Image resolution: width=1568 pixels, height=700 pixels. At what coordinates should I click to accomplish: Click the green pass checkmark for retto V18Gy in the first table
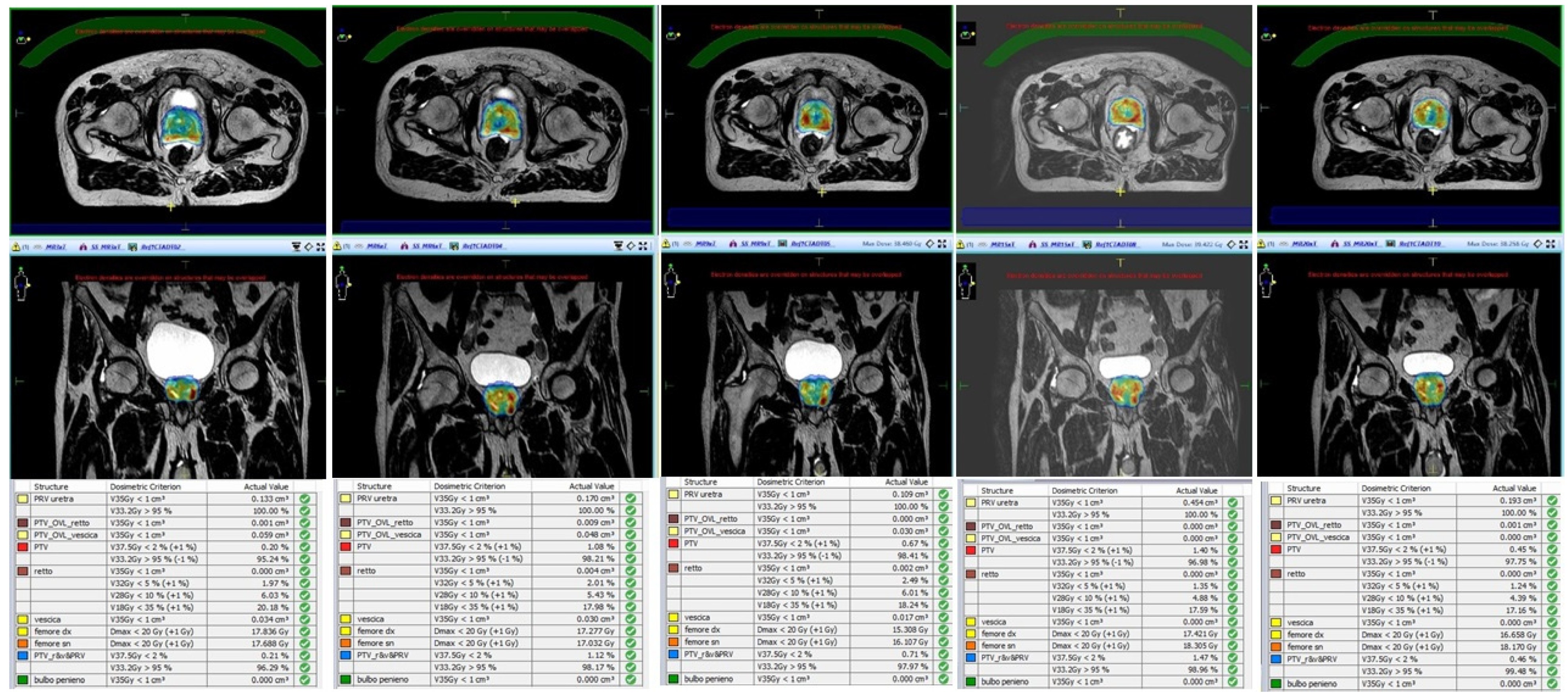click(x=304, y=608)
